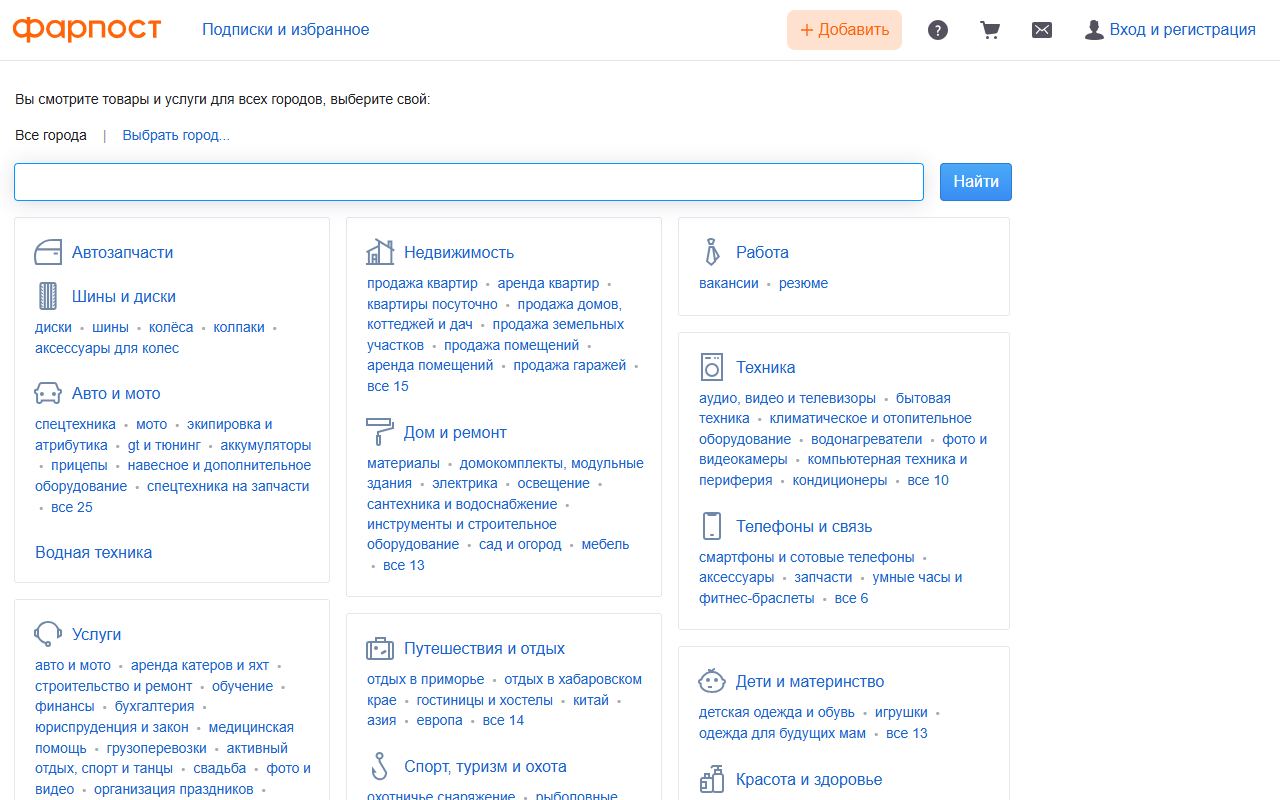This screenshot has height=800, width=1280.
Task: Click the tire icon next to Шины и диски
Action: (x=48, y=296)
